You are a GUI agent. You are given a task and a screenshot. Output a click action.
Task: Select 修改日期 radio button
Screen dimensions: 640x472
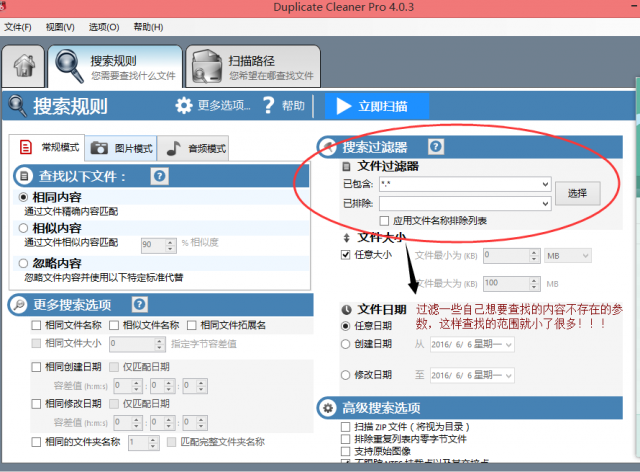pos(345,375)
